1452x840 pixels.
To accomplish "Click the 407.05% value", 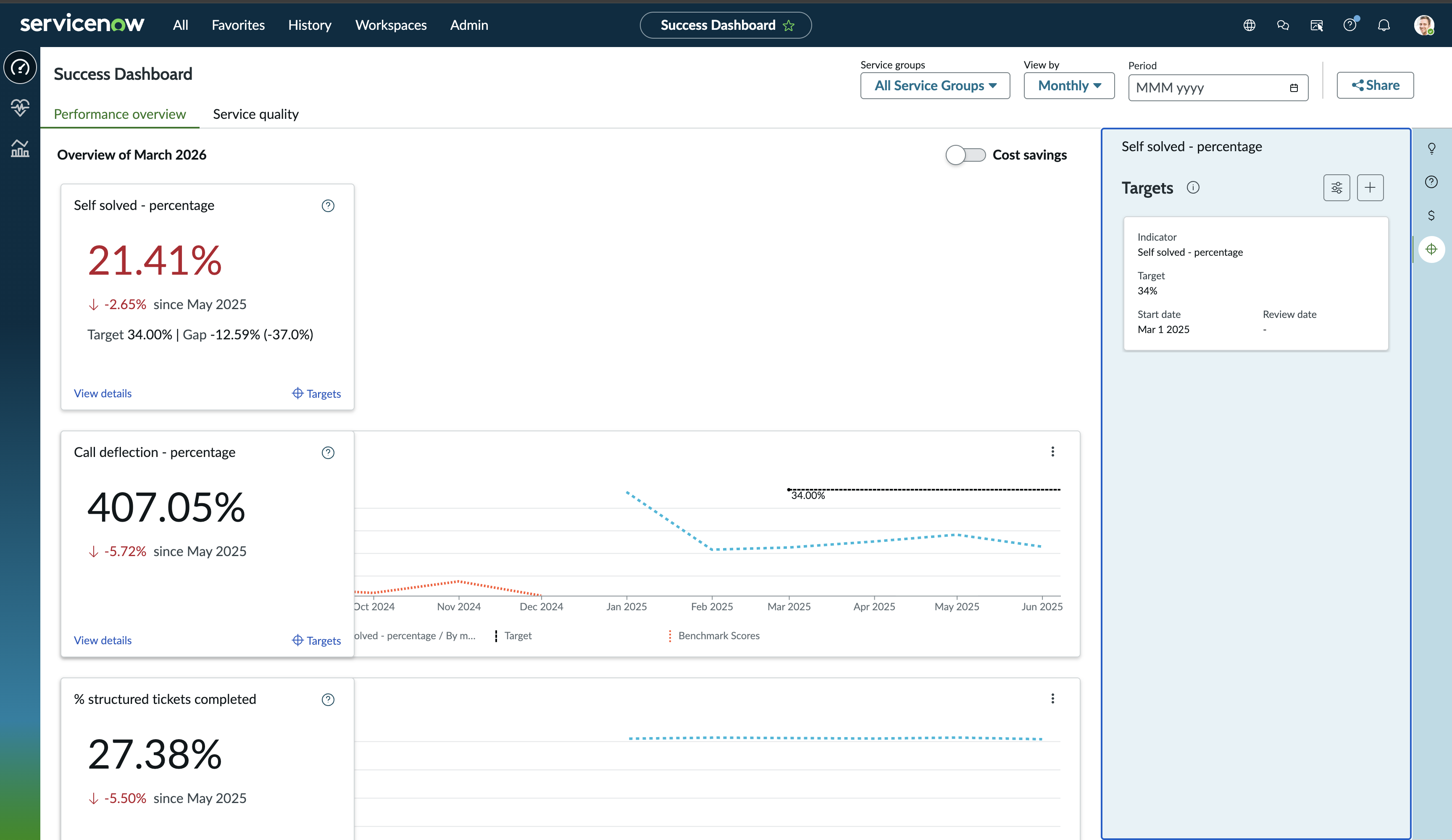I will click(166, 508).
